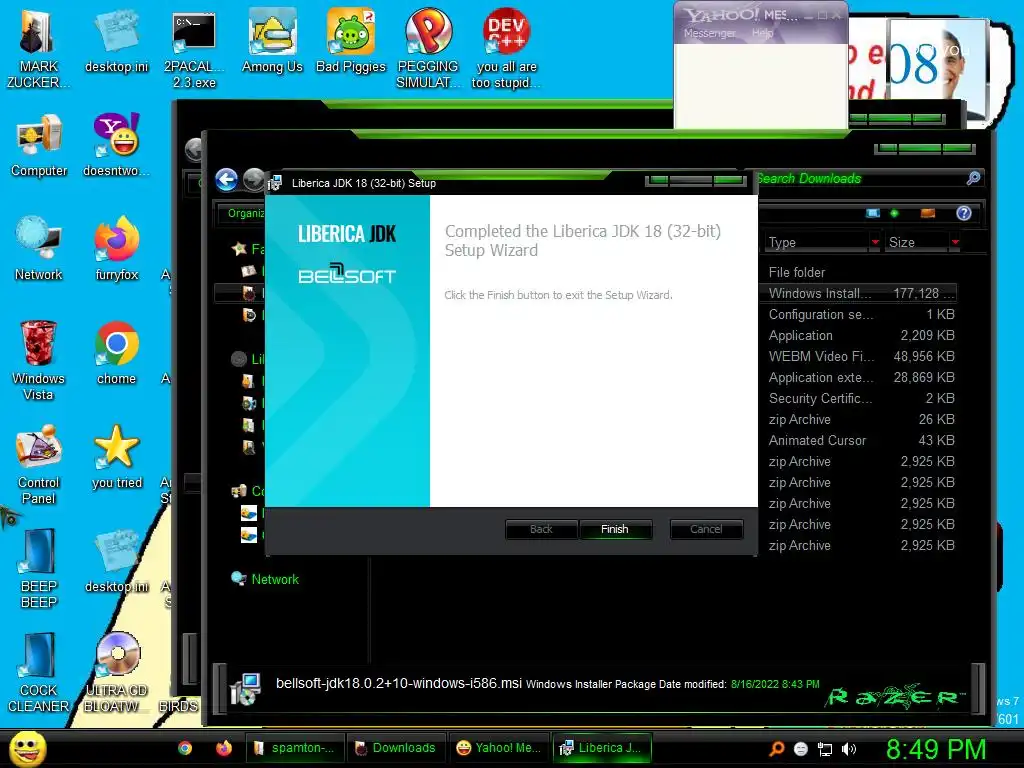Click in the Search Downloads field

tap(860, 178)
